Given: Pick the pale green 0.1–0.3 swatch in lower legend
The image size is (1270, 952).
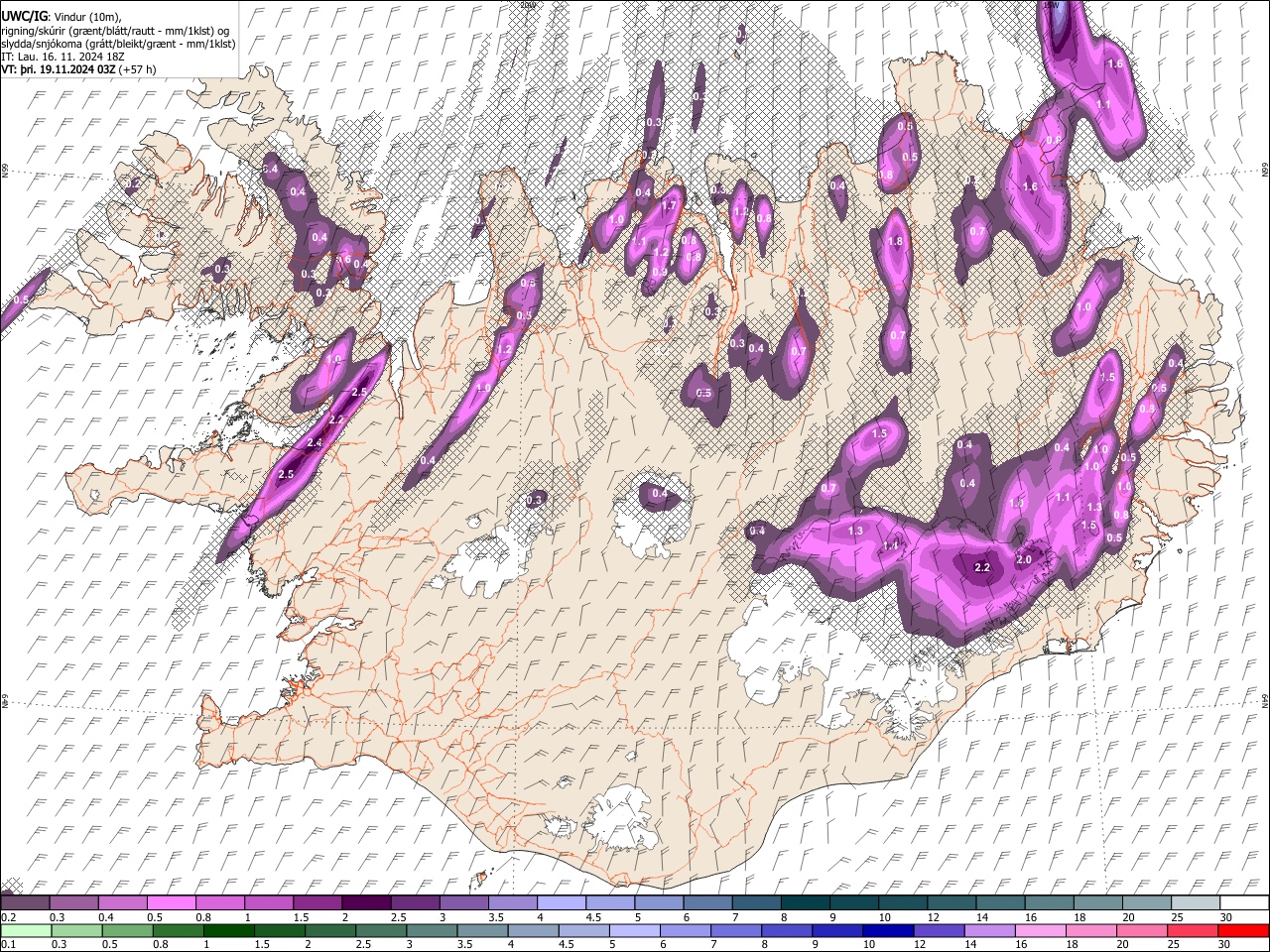Looking at the screenshot, I should click(25, 930).
